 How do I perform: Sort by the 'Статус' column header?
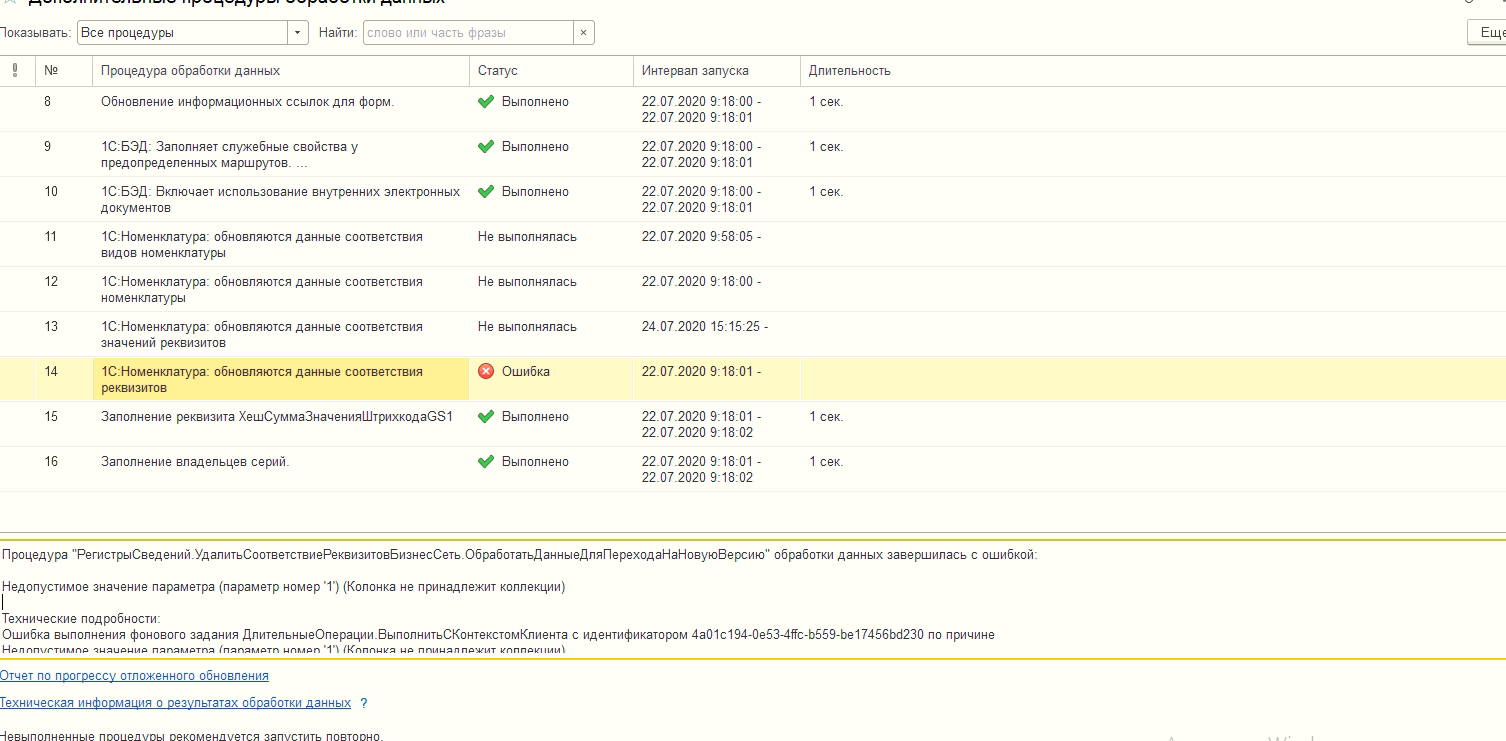pos(498,71)
